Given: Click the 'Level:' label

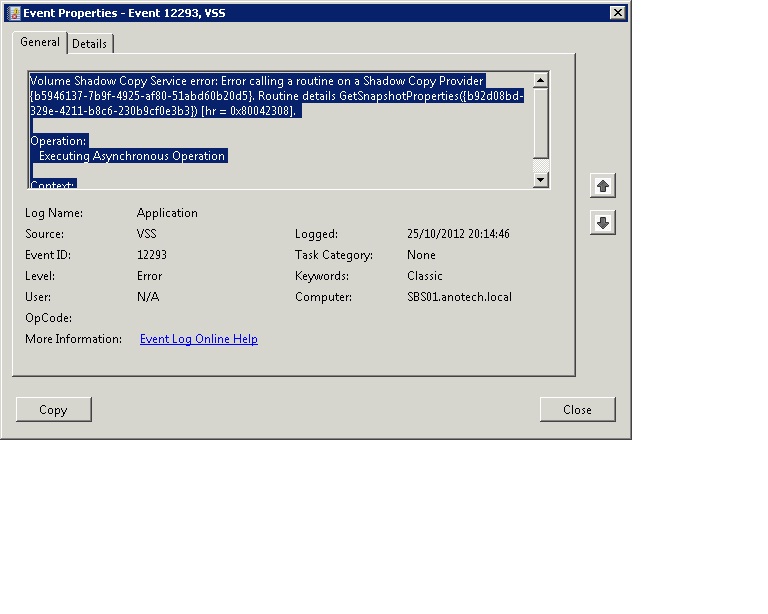Looking at the screenshot, I should pos(40,276).
